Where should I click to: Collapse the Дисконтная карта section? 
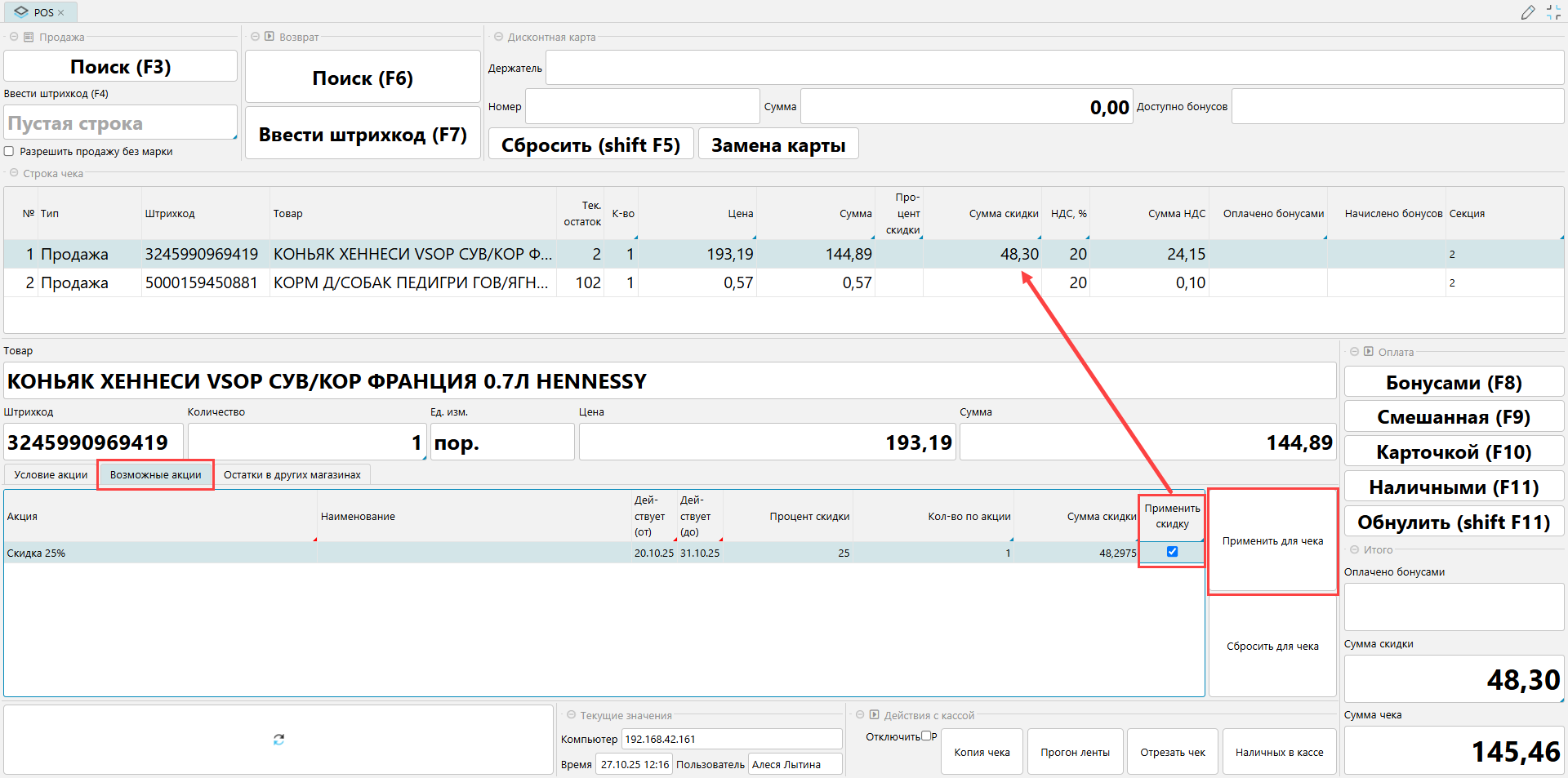pyautogui.click(x=498, y=37)
